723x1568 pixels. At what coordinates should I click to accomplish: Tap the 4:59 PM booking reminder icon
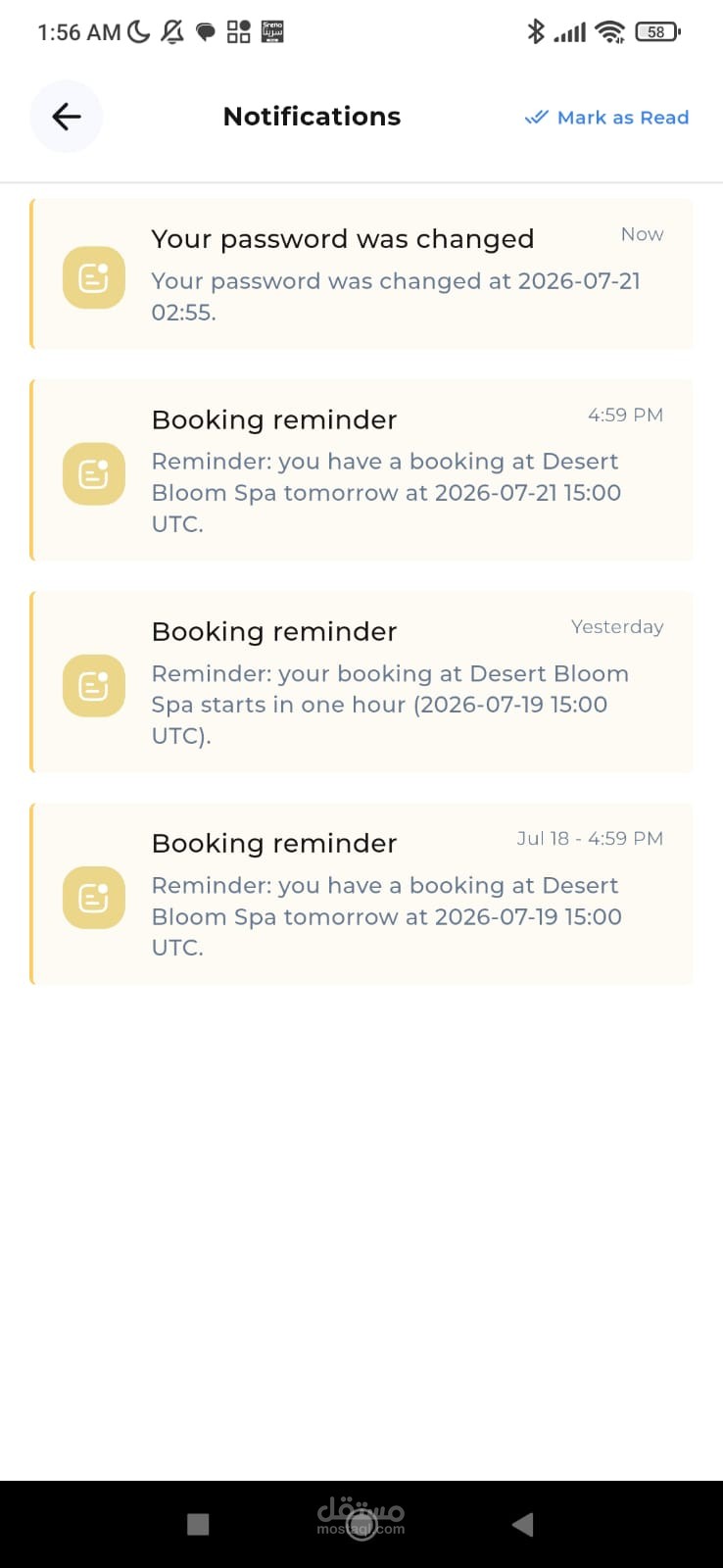pos(94,474)
